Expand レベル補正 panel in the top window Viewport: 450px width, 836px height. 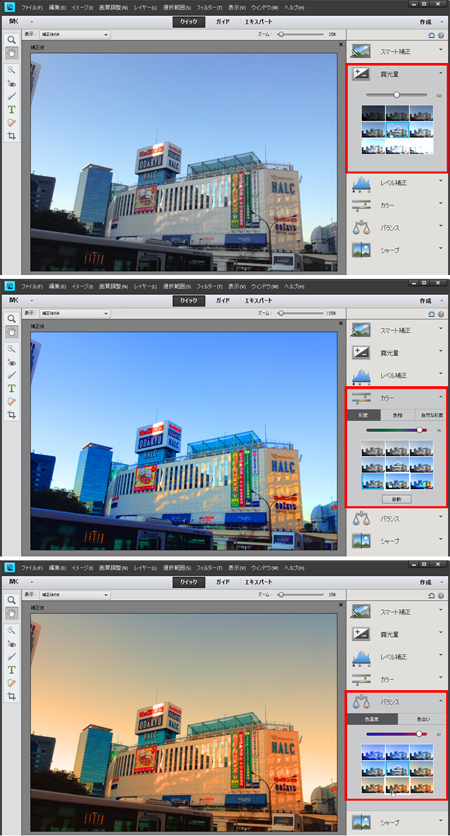(x=441, y=180)
